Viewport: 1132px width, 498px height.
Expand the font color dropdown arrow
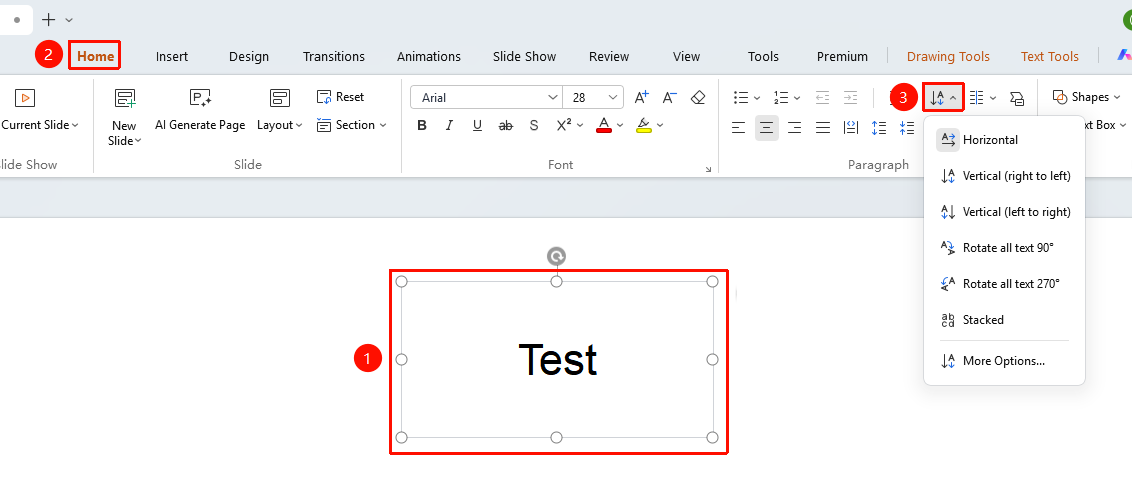click(x=620, y=126)
